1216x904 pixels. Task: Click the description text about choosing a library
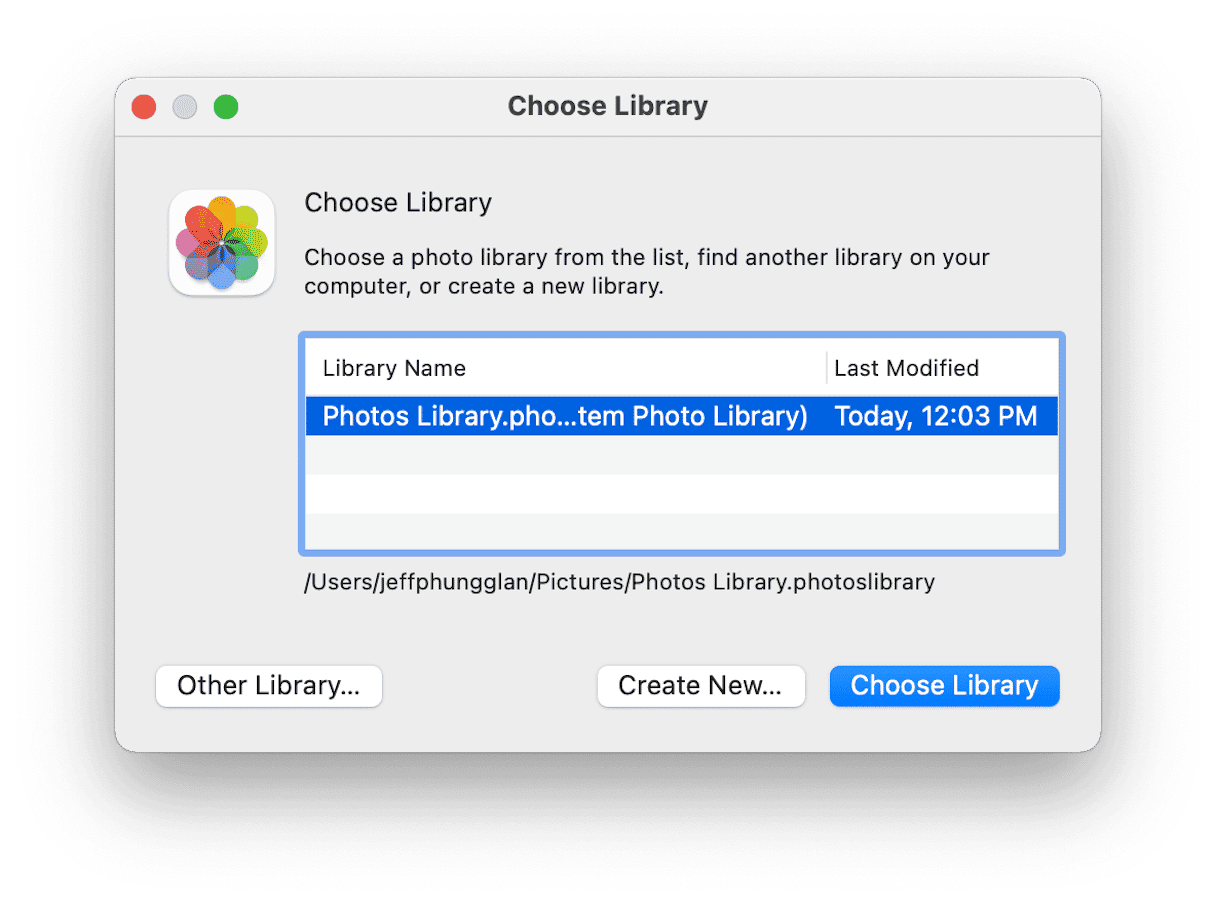[646, 272]
